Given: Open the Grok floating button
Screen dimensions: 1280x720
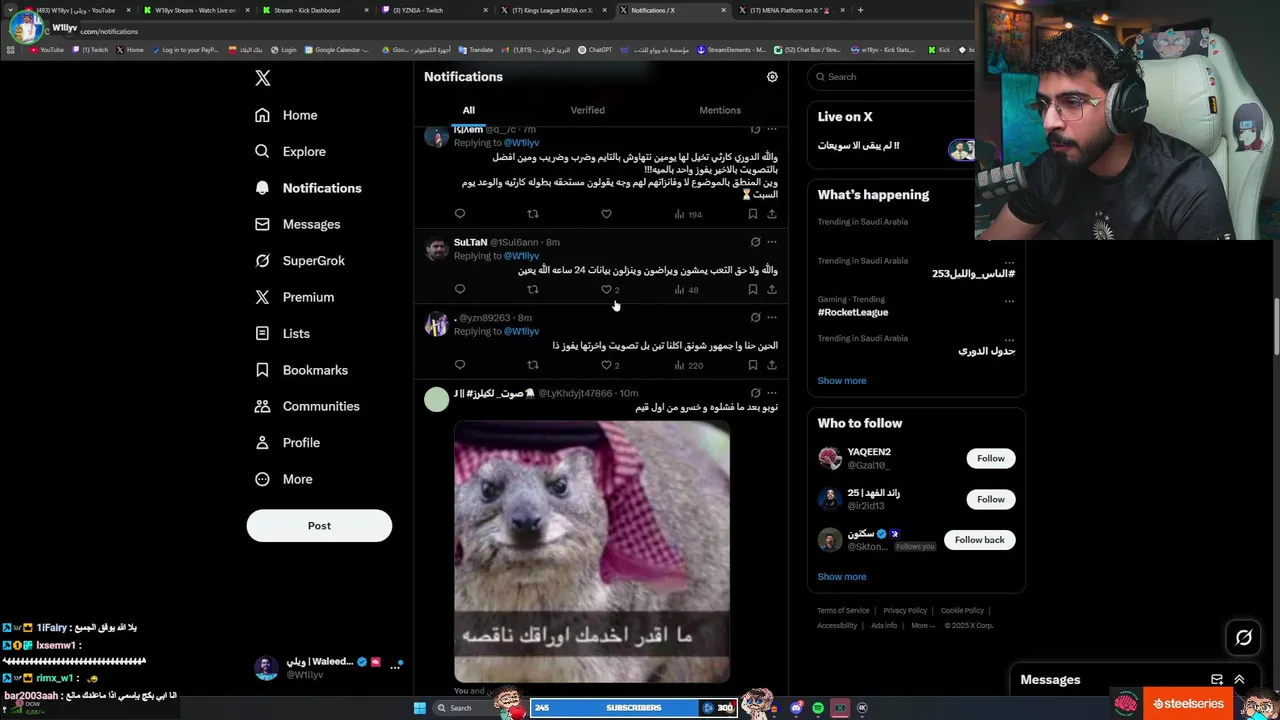Looking at the screenshot, I should 1244,637.
